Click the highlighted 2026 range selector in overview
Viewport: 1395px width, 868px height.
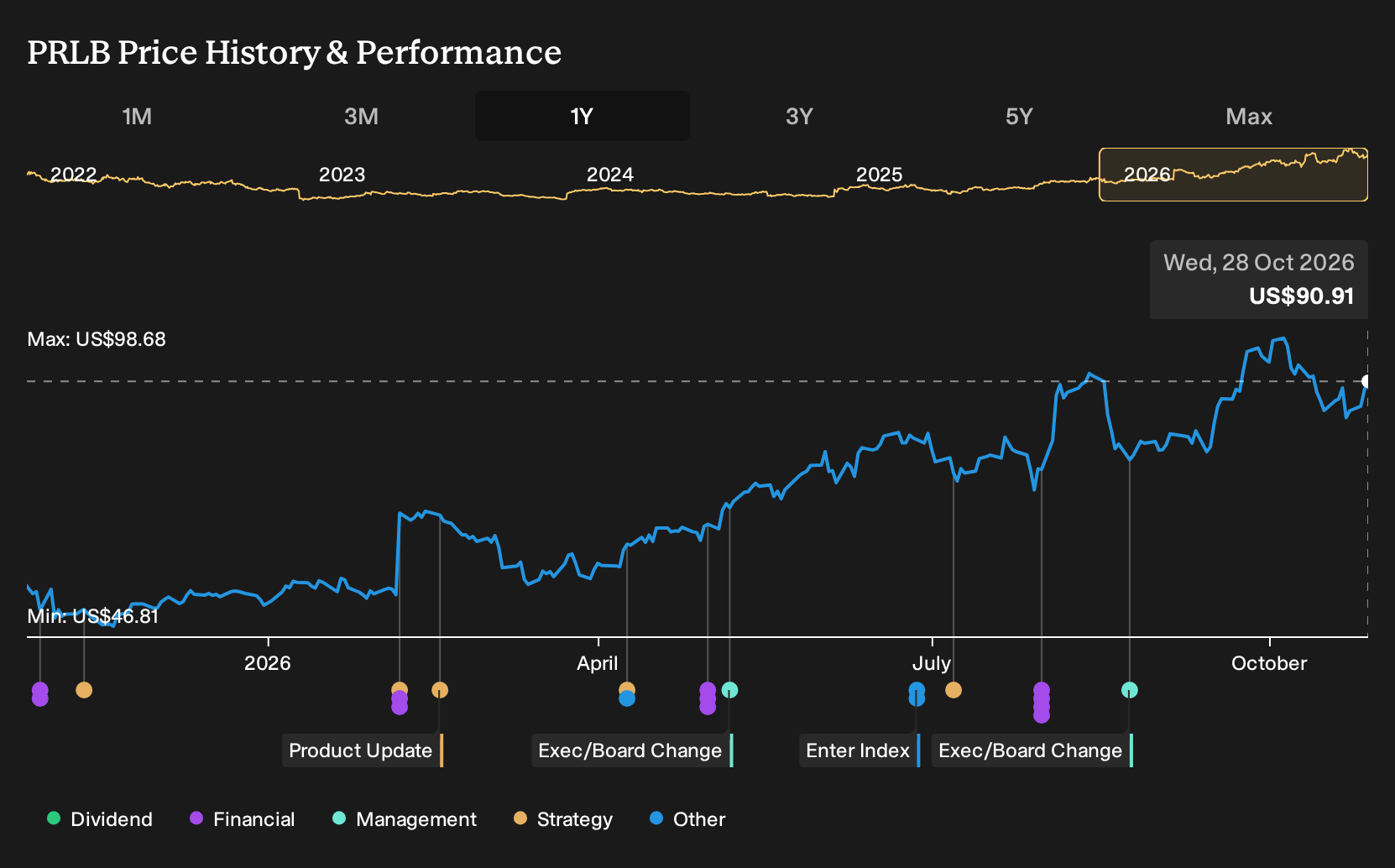coord(1233,175)
